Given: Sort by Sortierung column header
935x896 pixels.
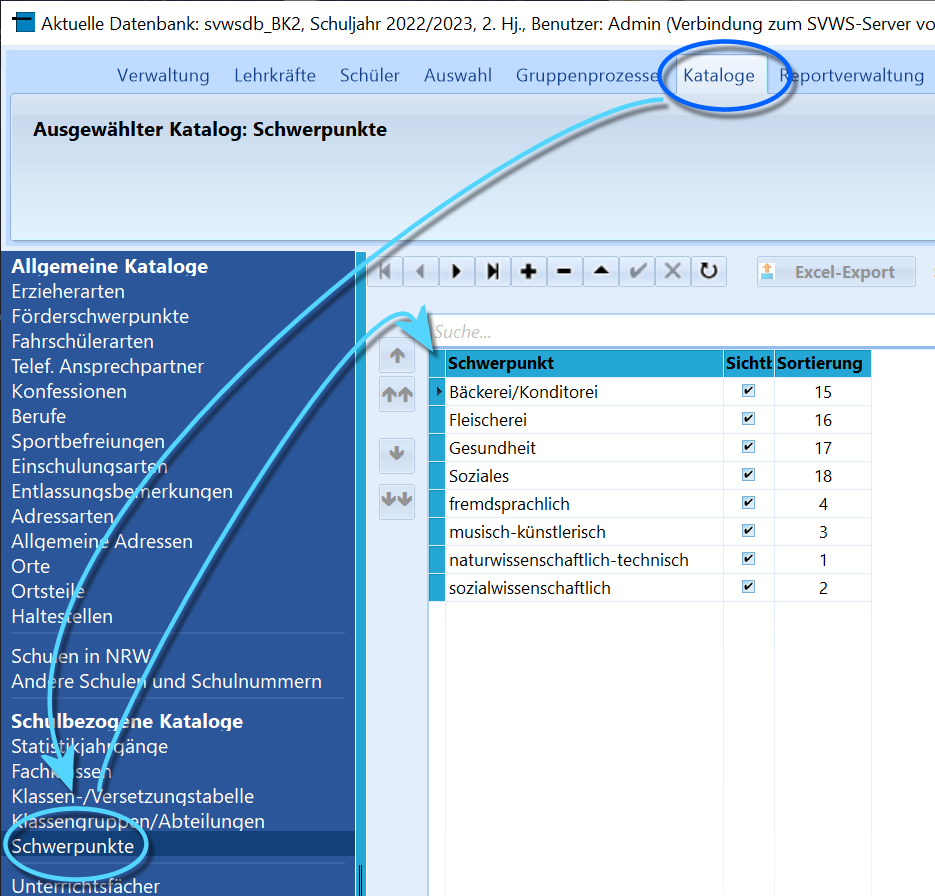Looking at the screenshot, I should pos(822,364).
